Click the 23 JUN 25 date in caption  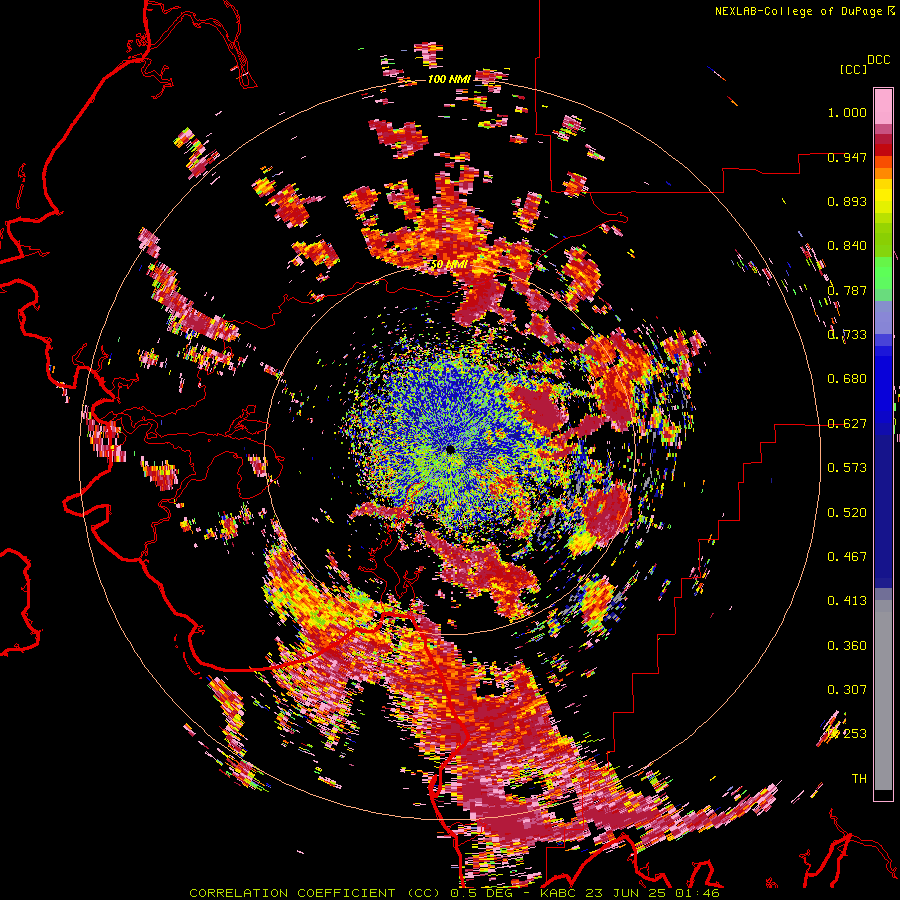click(x=627, y=893)
